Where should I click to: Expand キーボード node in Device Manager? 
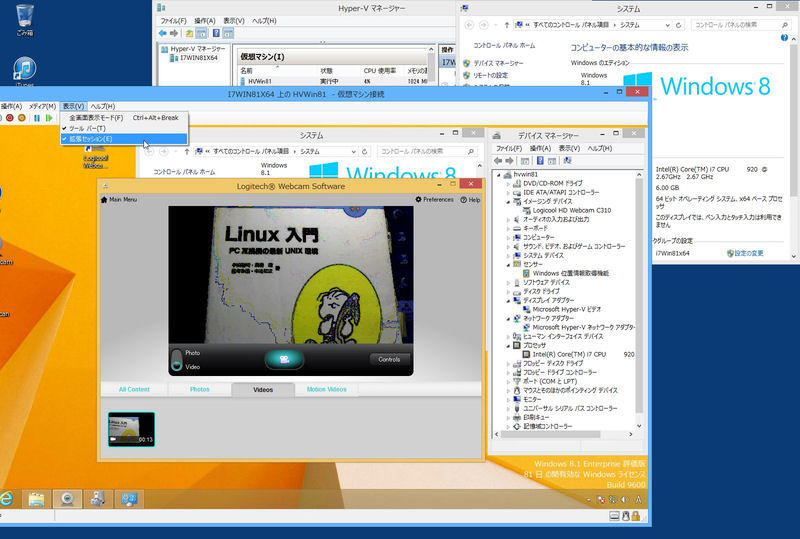click(508, 228)
